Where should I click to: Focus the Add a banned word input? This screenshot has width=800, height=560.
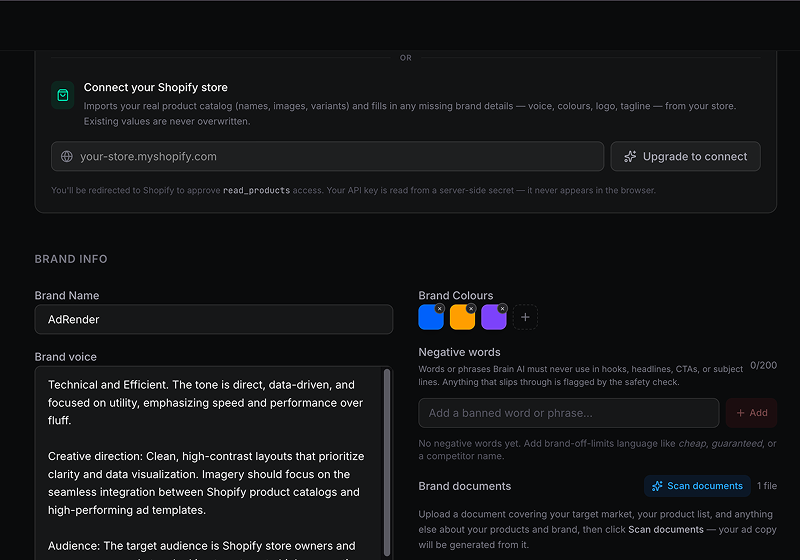point(568,413)
